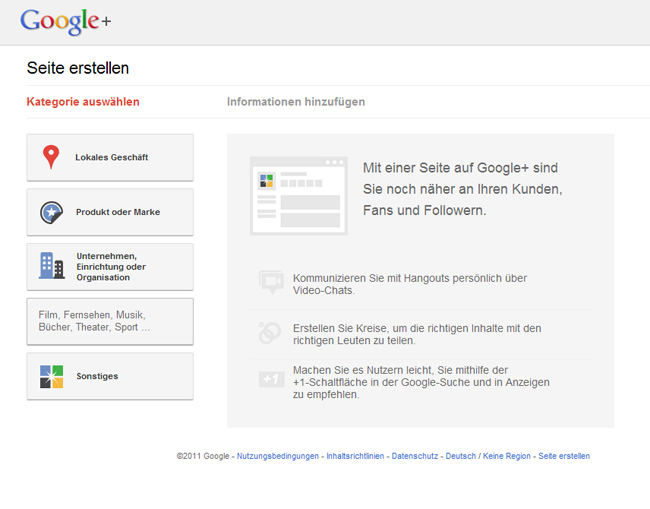Click the colored squares Sonstiges icon

(x=51, y=376)
